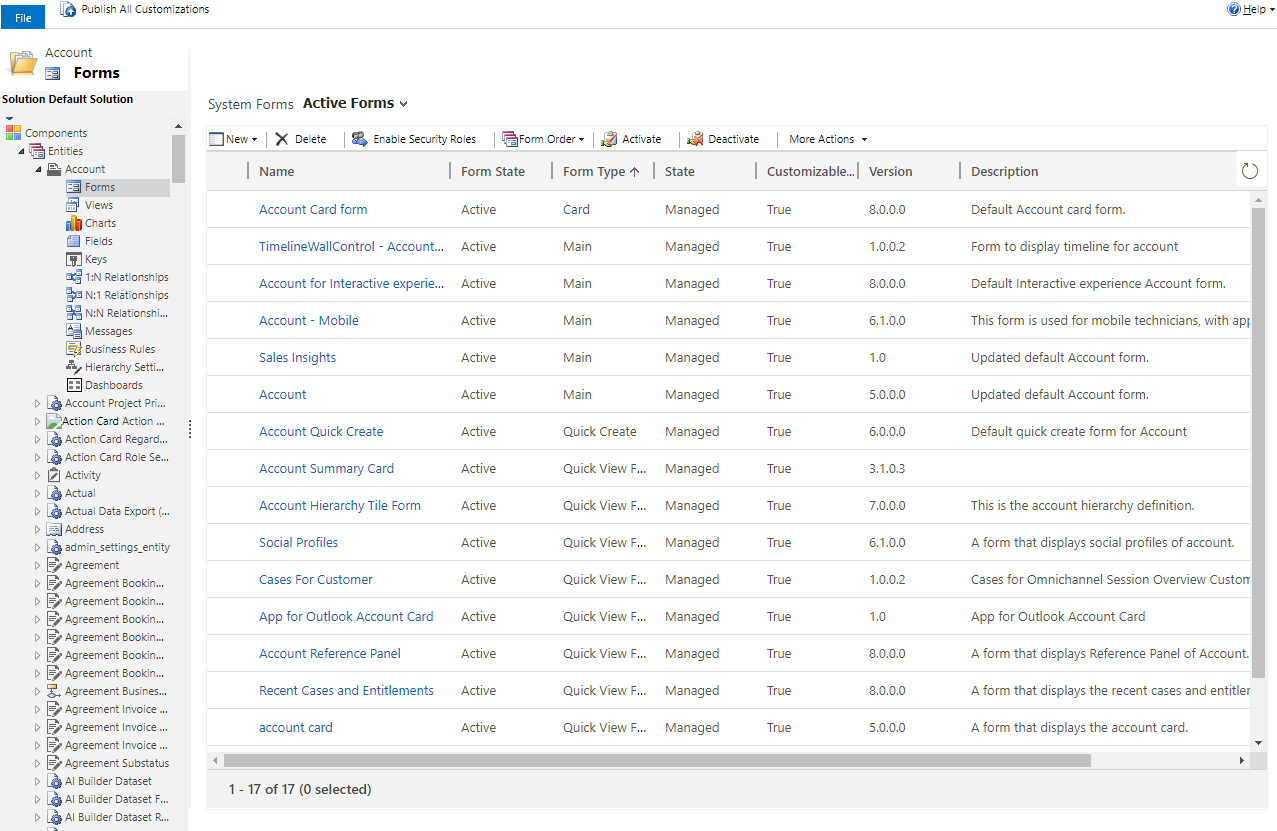The height and width of the screenshot is (831, 1277).
Task: Select the Delete icon in the toolbar
Action: pos(282,139)
